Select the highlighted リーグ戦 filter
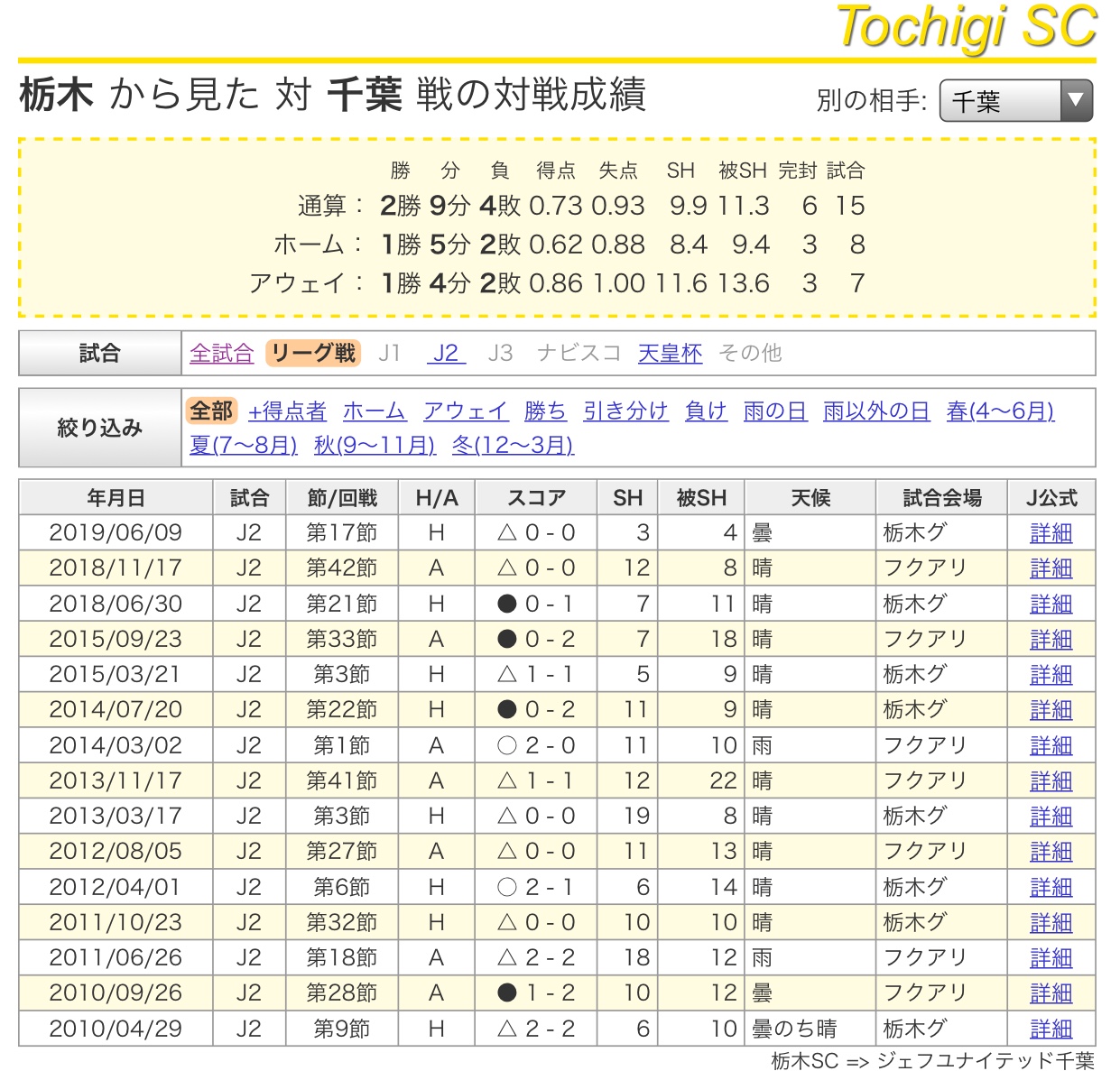 pos(313,353)
